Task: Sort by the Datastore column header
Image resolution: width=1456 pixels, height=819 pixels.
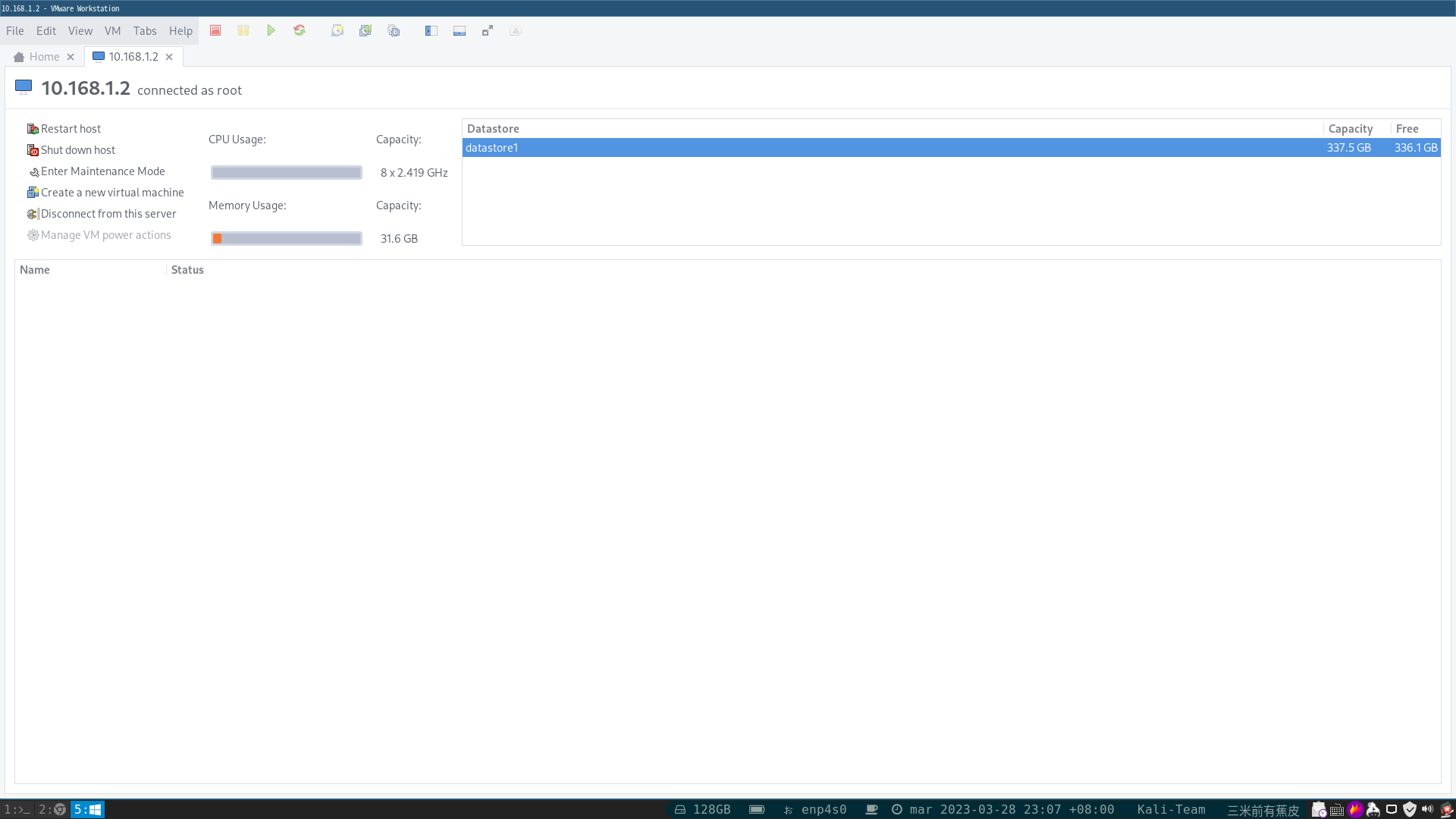Action: coord(893,129)
